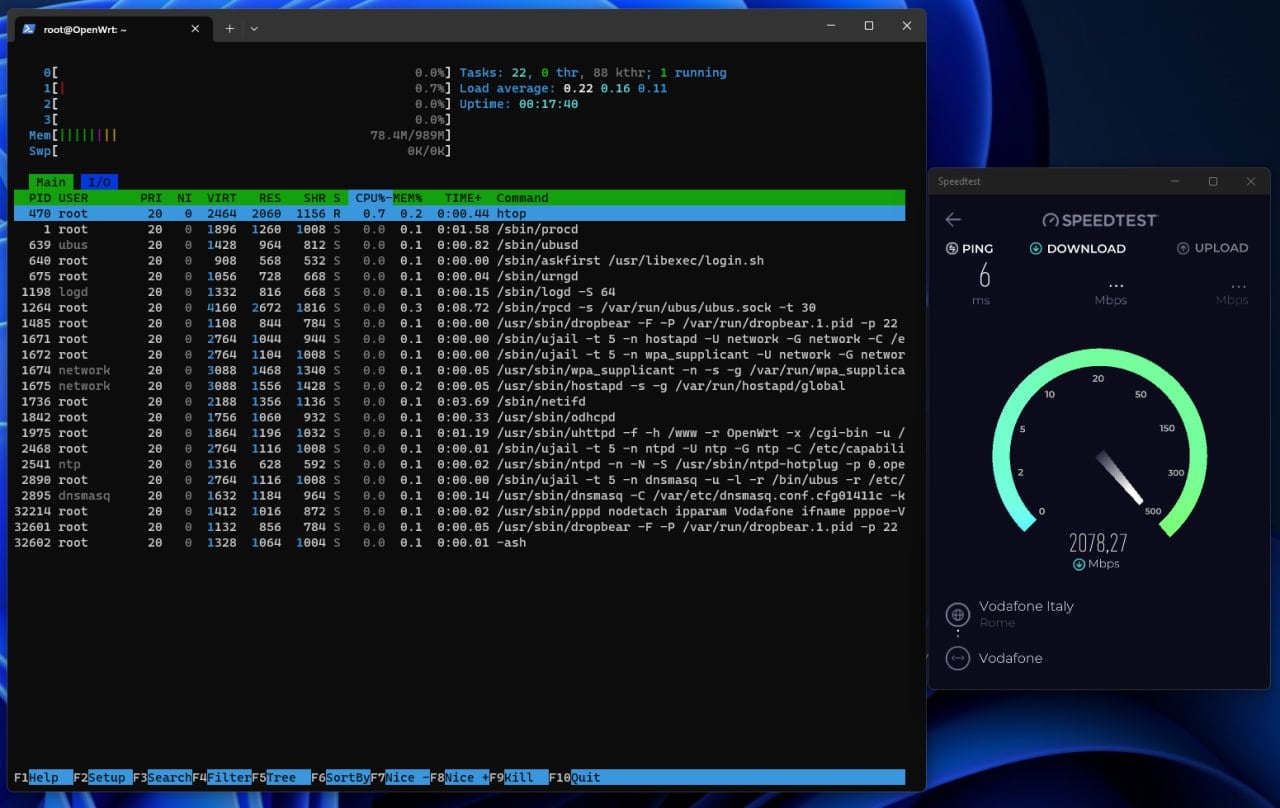Select the /sbin/rpcd process row
1280x808 pixels.
tap(459, 308)
